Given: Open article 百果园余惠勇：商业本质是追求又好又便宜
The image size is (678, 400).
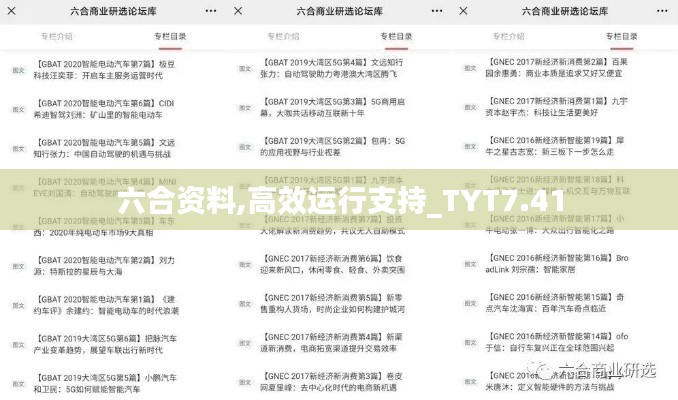Looking at the screenshot, I should coord(556,68).
